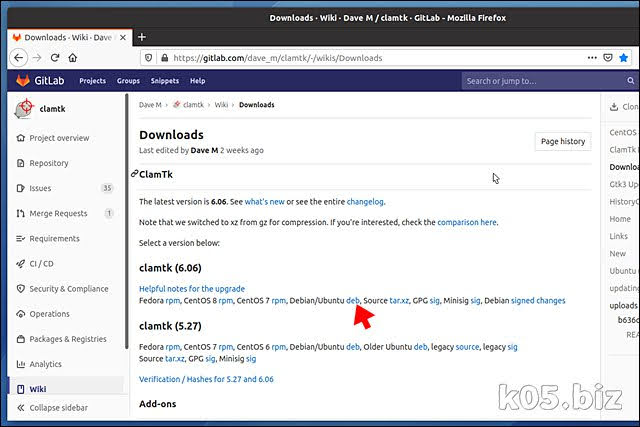Click the browser forward arrow
Screen dimensions: 640x427
[37, 58]
